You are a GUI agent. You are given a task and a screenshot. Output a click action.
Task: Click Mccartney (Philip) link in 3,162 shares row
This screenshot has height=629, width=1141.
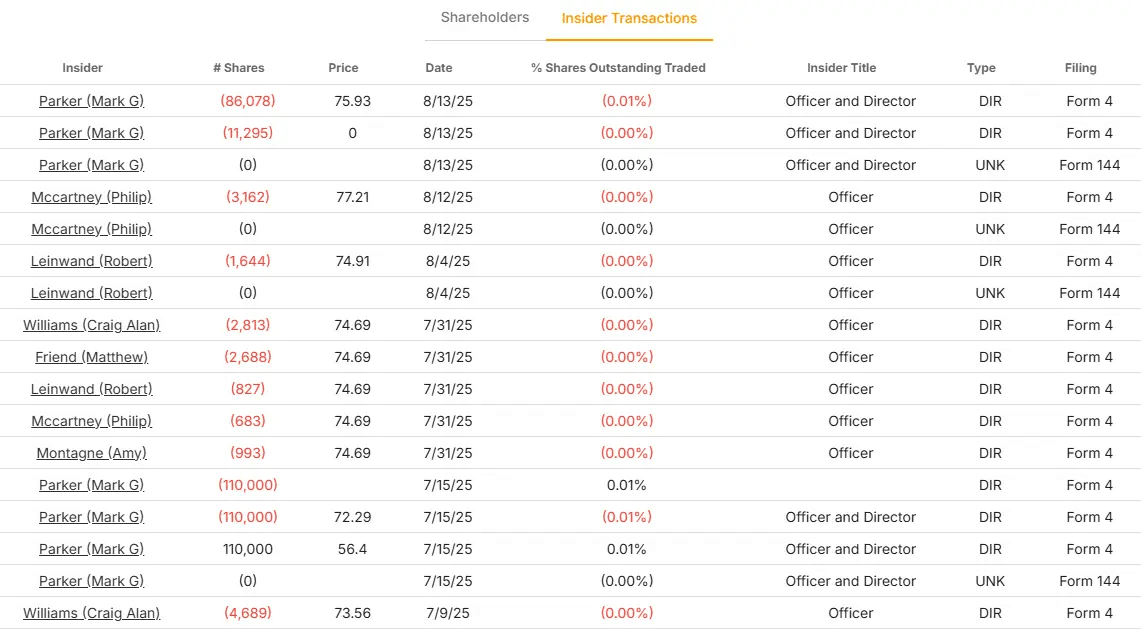click(91, 197)
